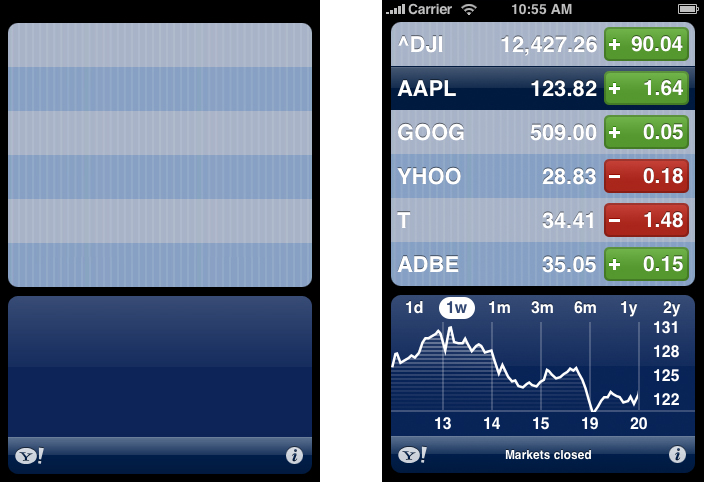Select the ^DJI index row

tap(543, 44)
